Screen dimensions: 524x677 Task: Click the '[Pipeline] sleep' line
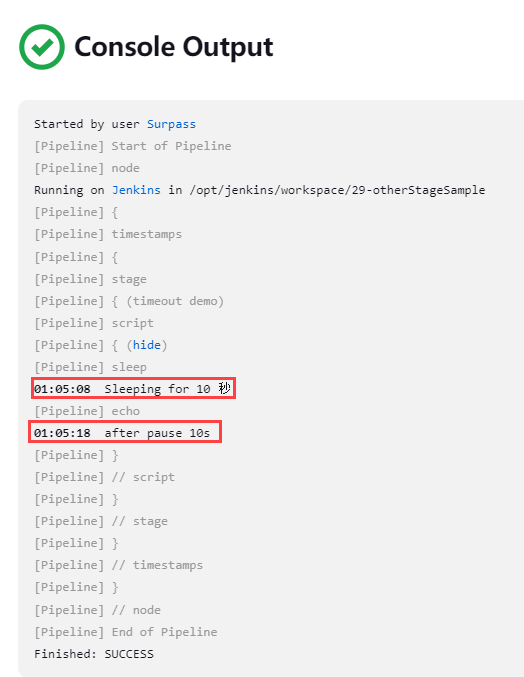click(x=90, y=367)
